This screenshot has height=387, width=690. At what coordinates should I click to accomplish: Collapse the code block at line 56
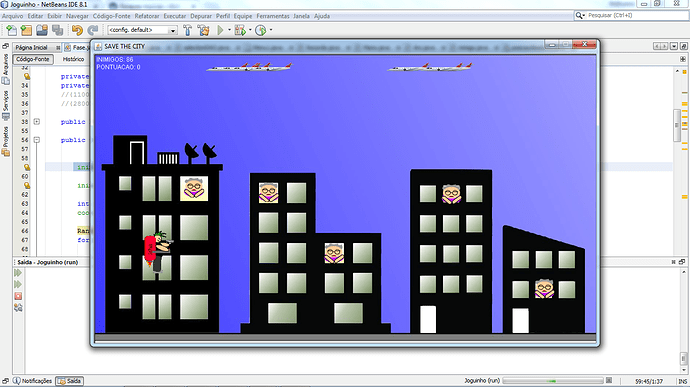tap(37, 140)
